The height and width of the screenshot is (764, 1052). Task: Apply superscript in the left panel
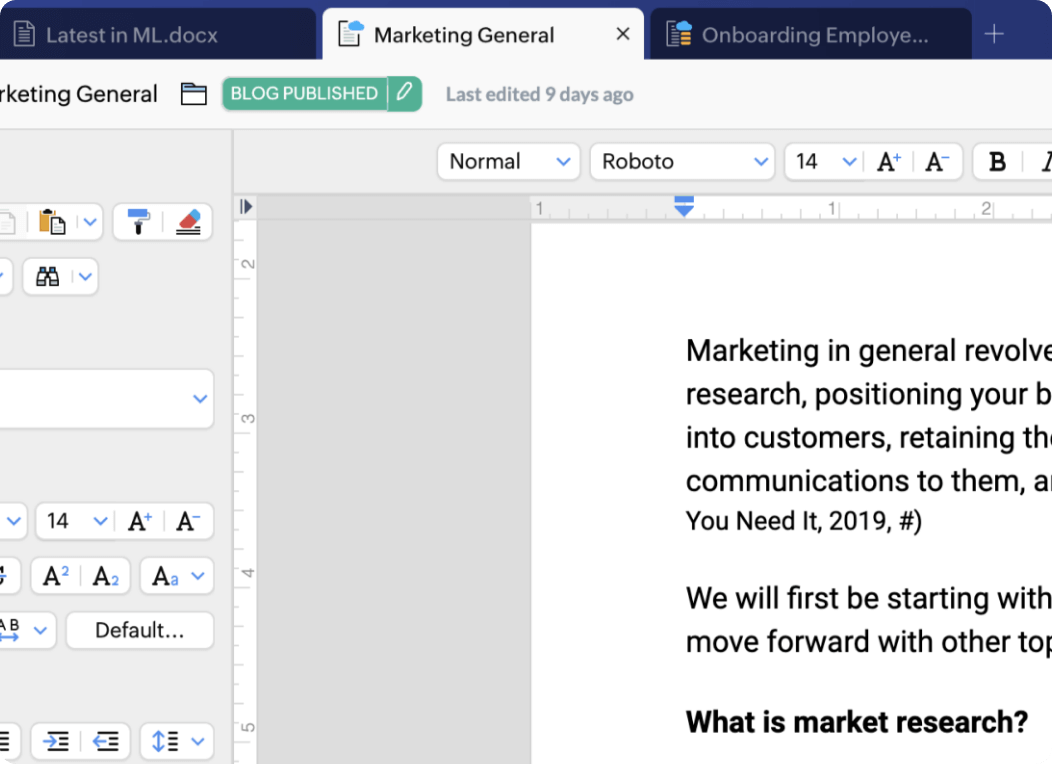click(56, 576)
